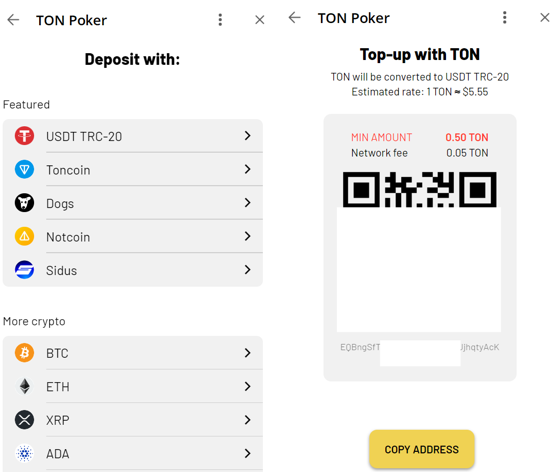Select the USDT TRC-20 Tether icon
Image resolution: width=557 pixels, height=472 pixels.
point(25,136)
